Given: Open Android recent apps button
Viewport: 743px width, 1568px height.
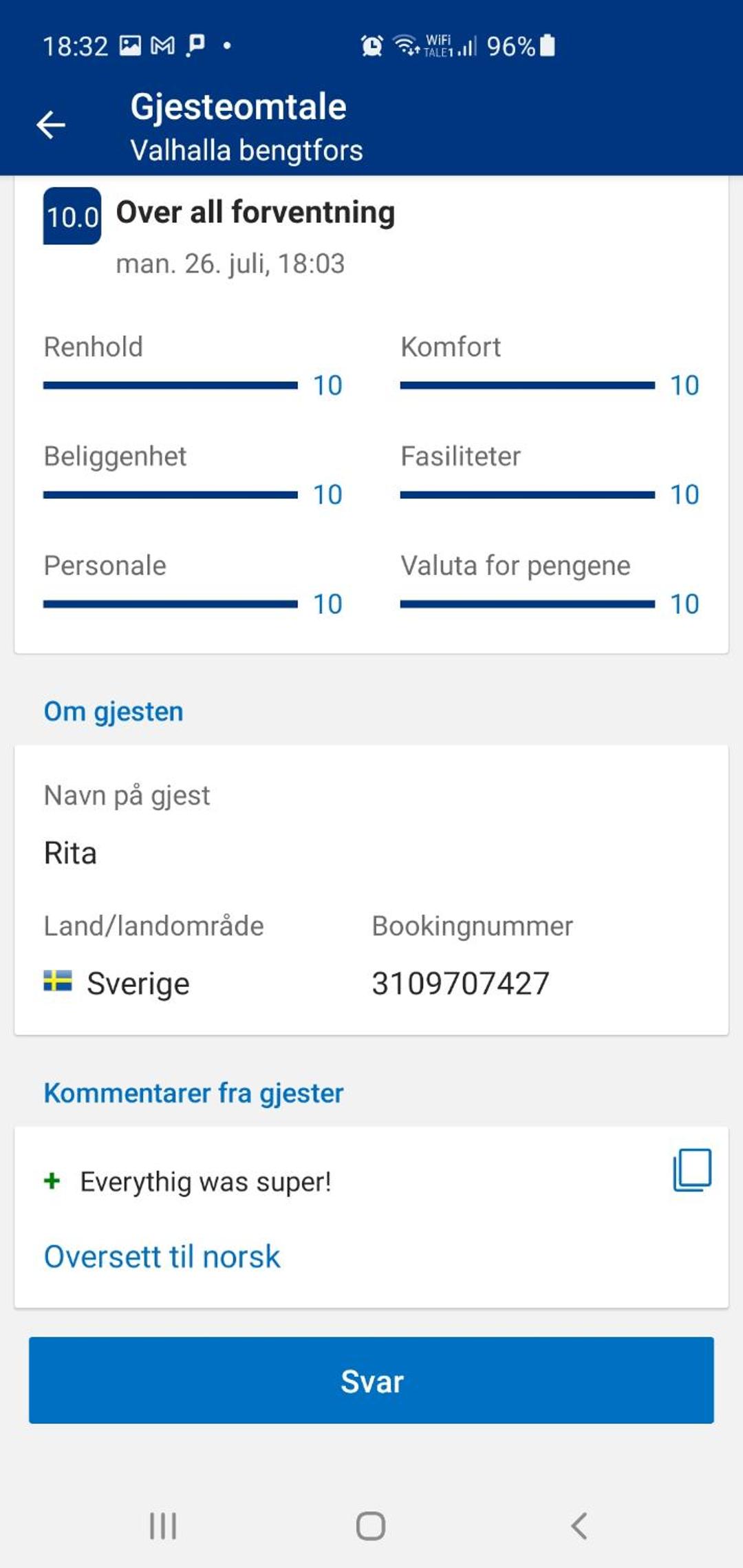Looking at the screenshot, I should [163, 1526].
